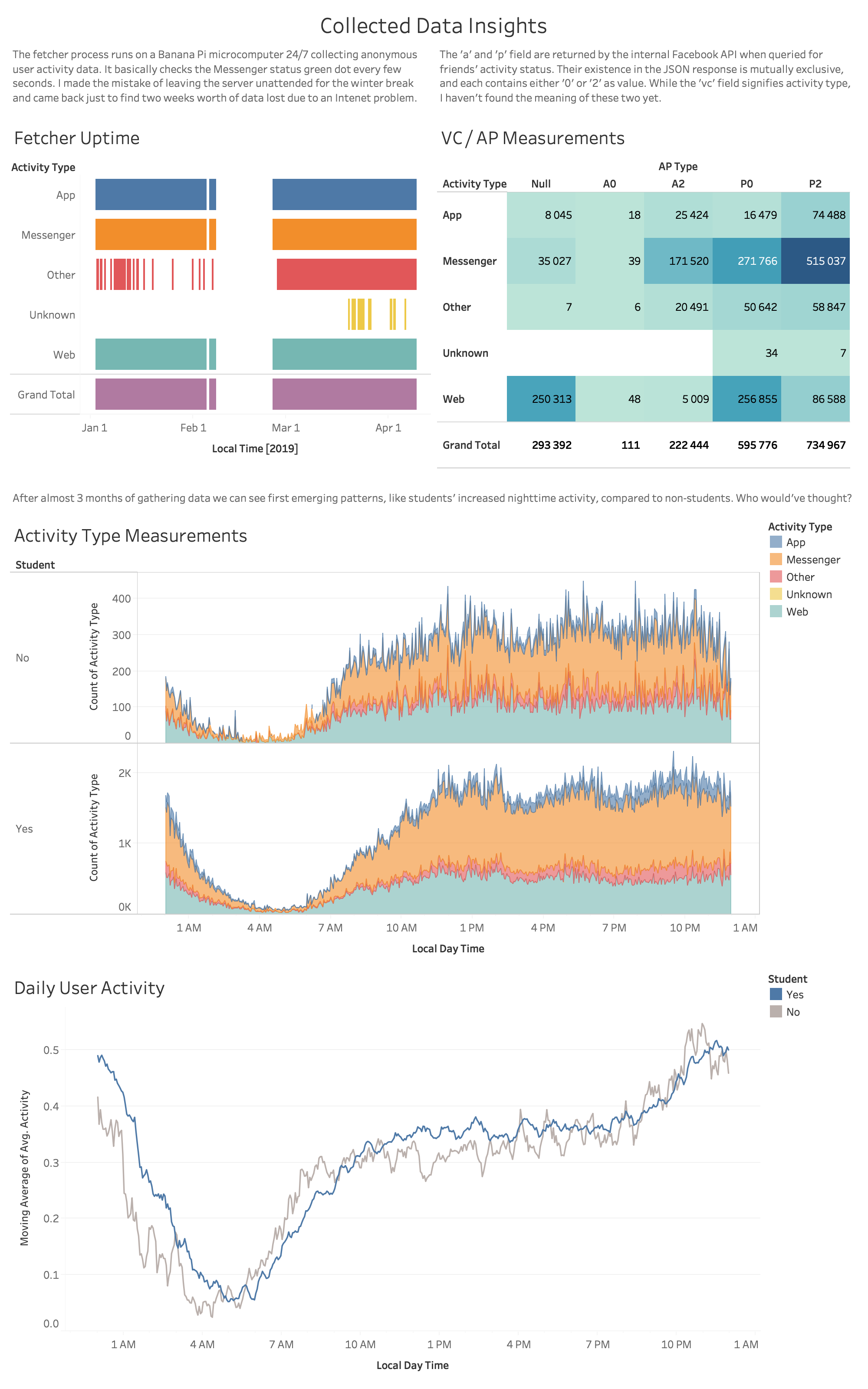Click the P0 column header
This screenshot has height=1389, width=868.
click(x=746, y=184)
